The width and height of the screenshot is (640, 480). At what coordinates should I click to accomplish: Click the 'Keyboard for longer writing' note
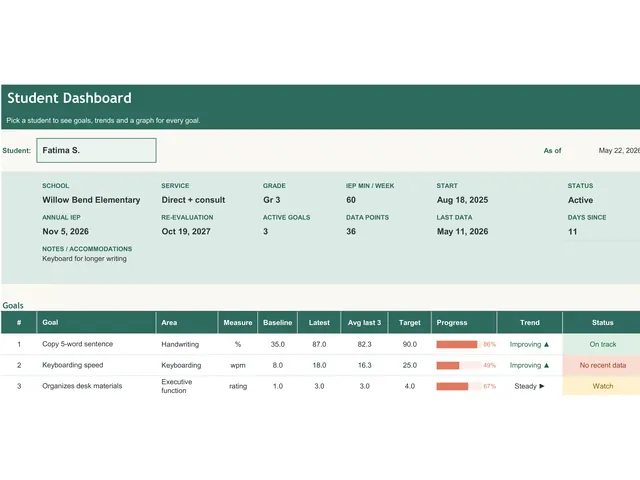pos(84,259)
